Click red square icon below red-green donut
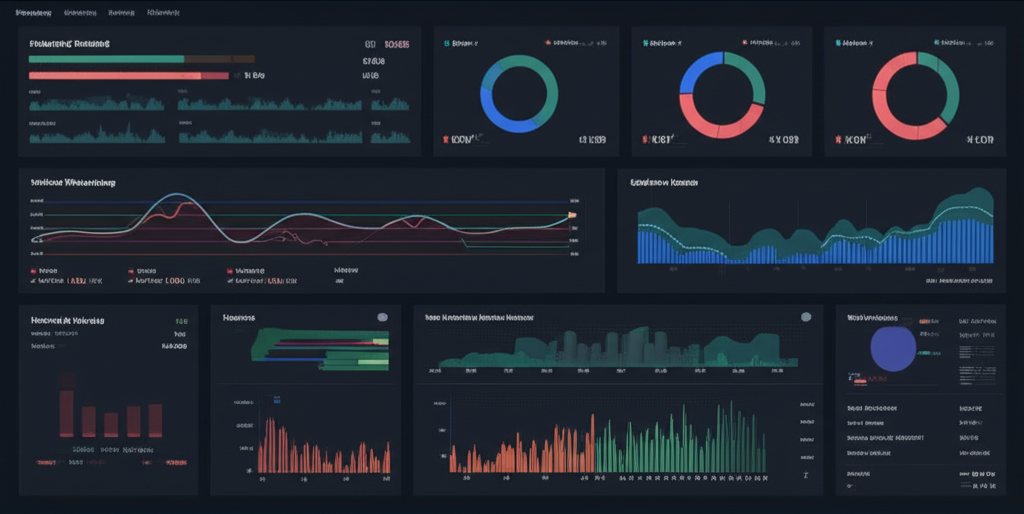The image size is (1024, 514). click(838, 140)
